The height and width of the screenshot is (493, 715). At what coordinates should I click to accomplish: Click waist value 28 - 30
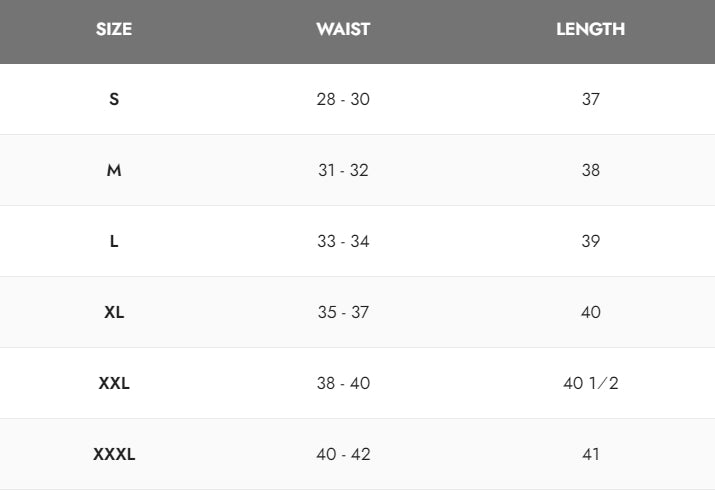[x=343, y=99]
